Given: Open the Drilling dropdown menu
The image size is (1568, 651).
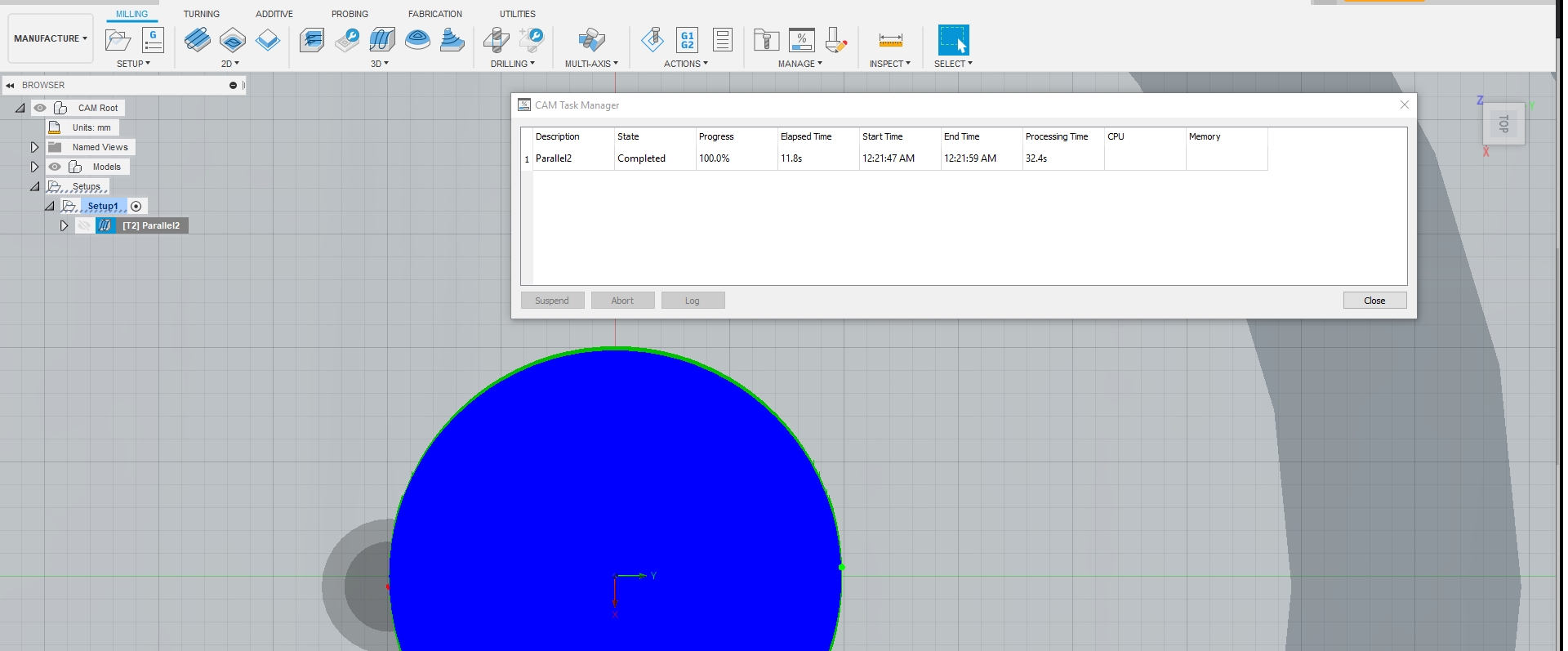Looking at the screenshot, I should [513, 64].
